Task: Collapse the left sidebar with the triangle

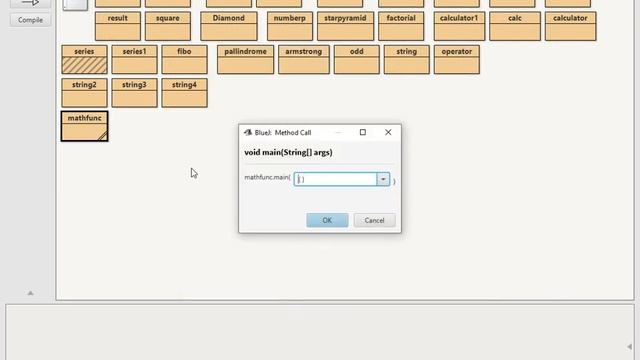Action: pyautogui.click(x=30, y=293)
